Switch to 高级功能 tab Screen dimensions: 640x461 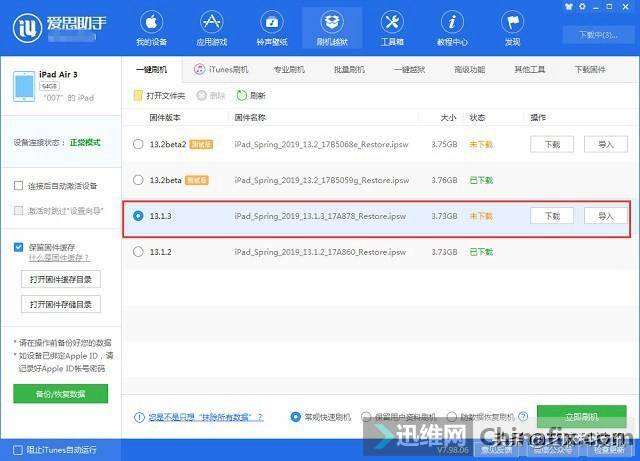tap(469, 69)
